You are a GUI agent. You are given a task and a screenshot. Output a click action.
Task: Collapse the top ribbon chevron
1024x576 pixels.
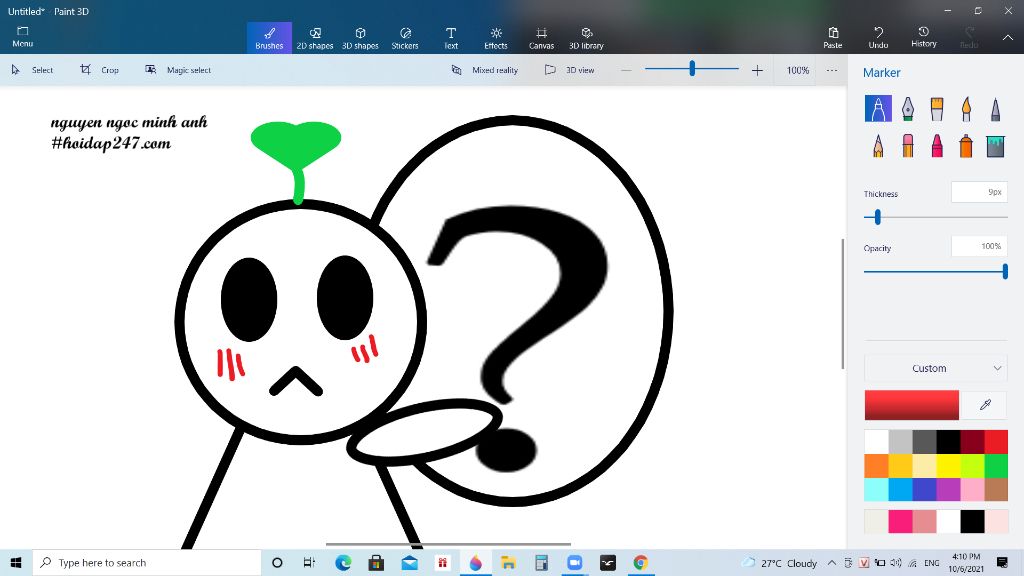point(1008,38)
